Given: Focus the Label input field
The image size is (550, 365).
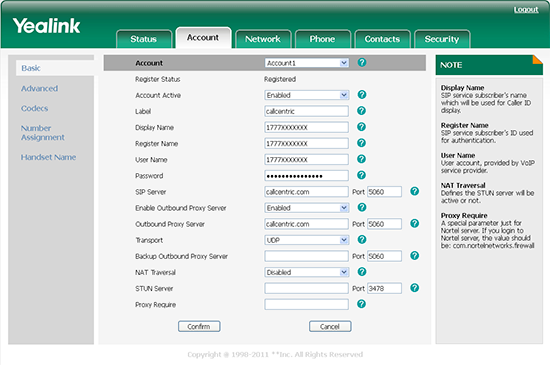Looking at the screenshot, I should (x=306, y=111).
